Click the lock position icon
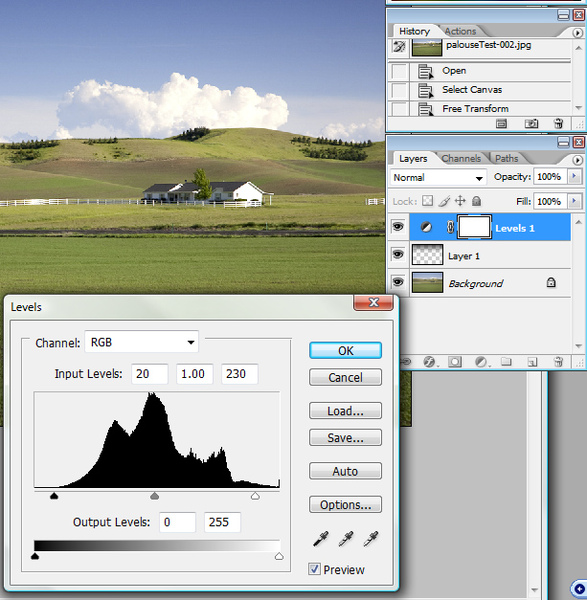 tap(460, 201)
